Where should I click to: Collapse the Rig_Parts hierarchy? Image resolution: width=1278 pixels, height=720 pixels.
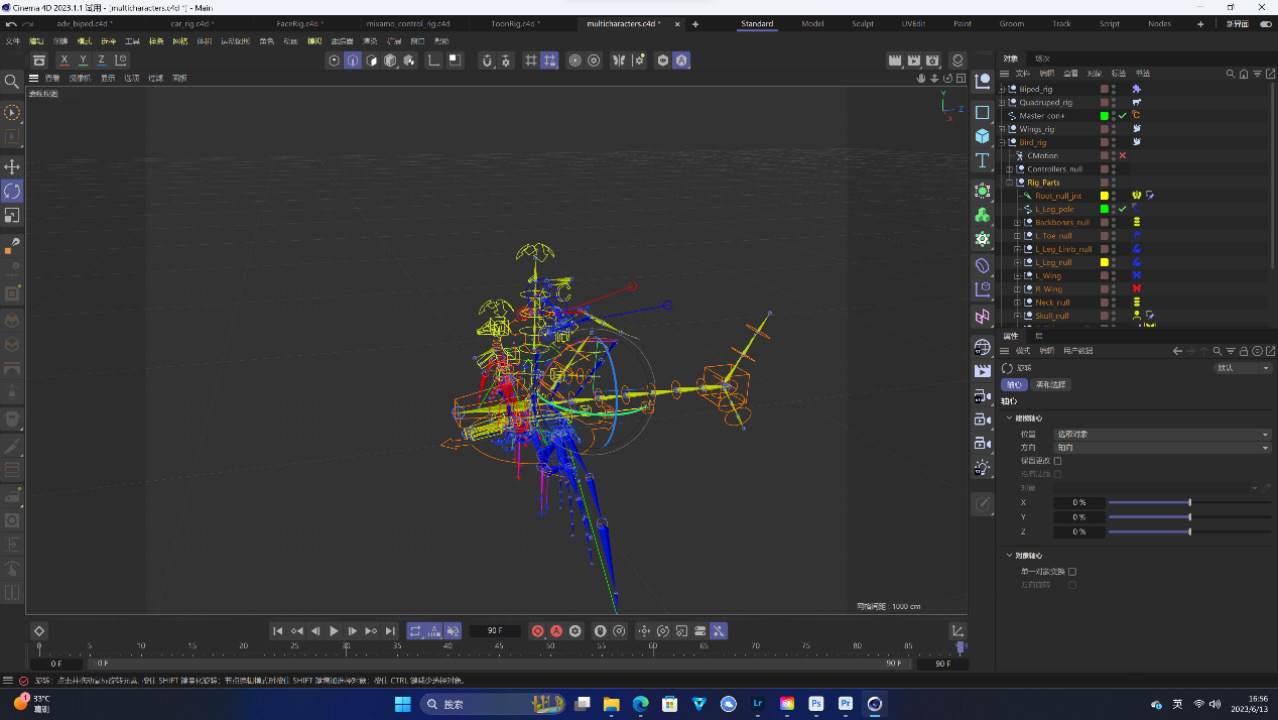click(x=1010, y=183)
